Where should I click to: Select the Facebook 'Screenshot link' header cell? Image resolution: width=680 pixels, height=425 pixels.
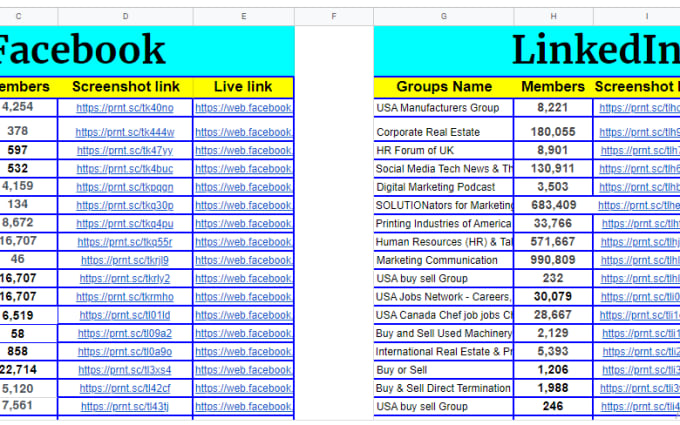(x=125, y=87)
